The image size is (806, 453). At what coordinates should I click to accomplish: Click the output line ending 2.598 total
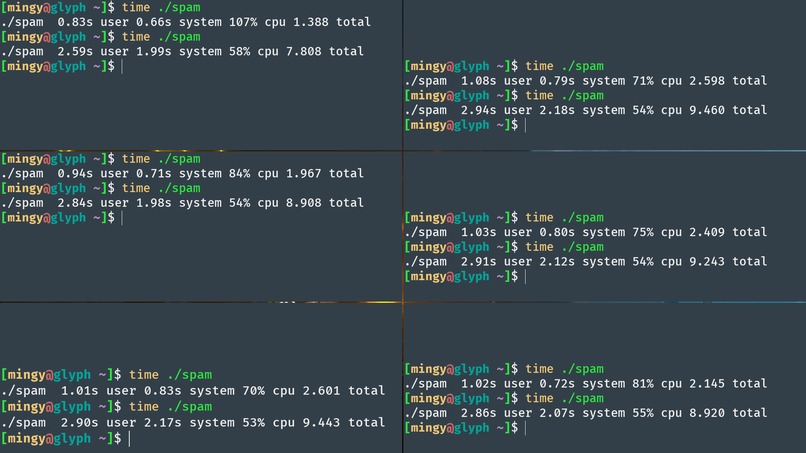(x=585, y=81)
